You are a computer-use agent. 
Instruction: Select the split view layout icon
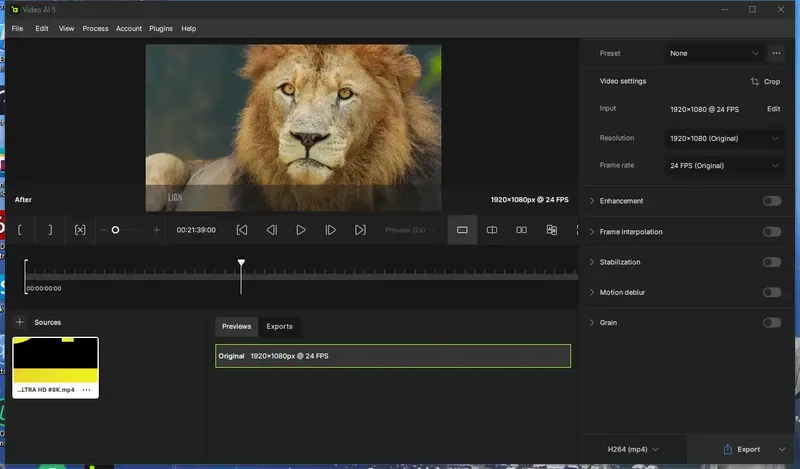tap(492, 230)
